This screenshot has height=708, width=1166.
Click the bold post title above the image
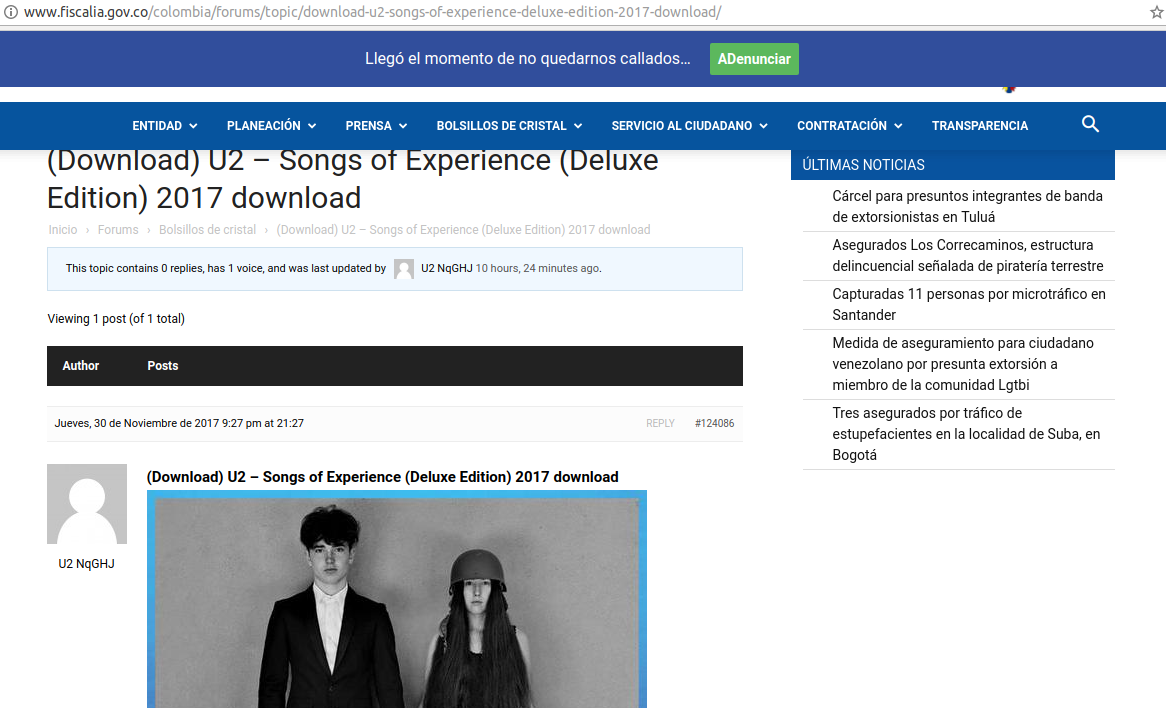(x=382, y=477)
